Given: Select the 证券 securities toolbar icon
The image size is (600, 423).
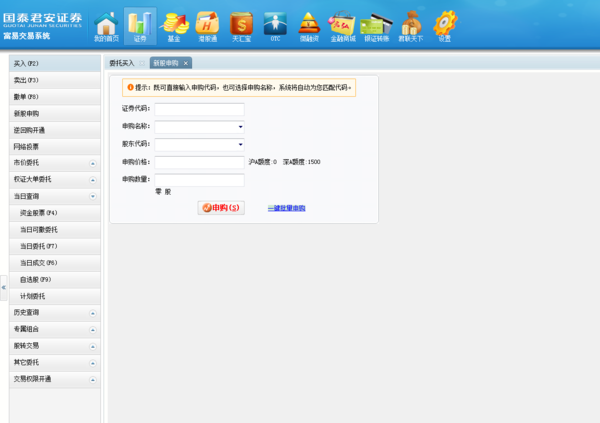Looking at the screenshot, I should pos(140,25).
